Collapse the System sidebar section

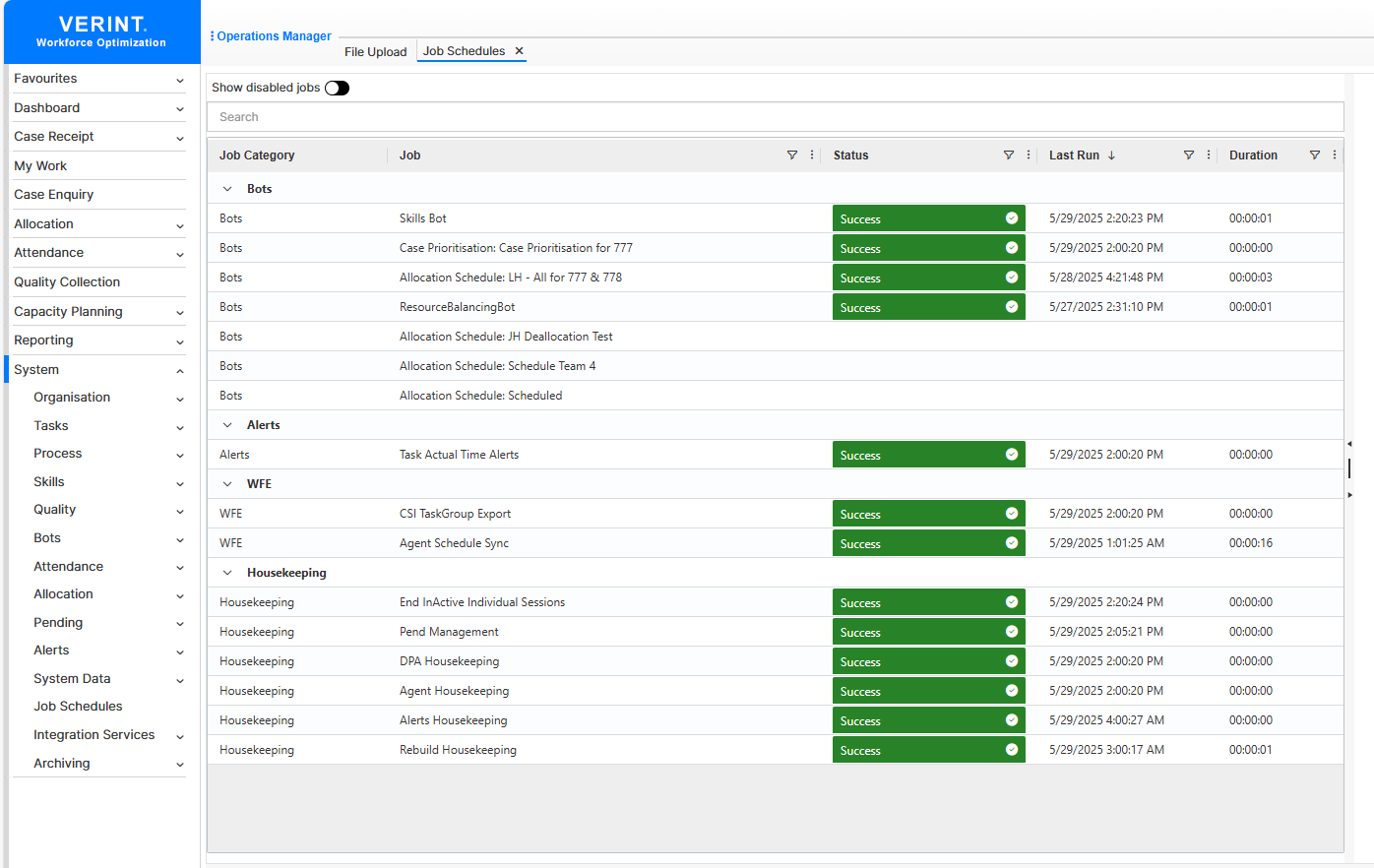[179, 371]
